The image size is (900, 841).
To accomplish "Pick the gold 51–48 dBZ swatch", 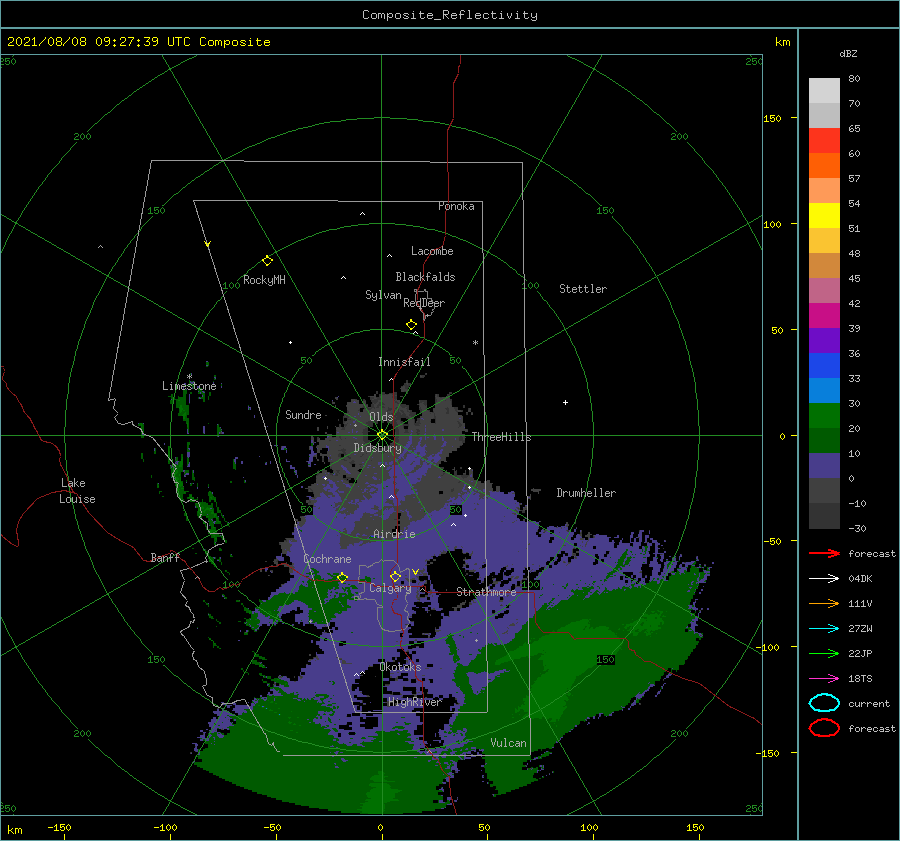I will pos(824,241).
